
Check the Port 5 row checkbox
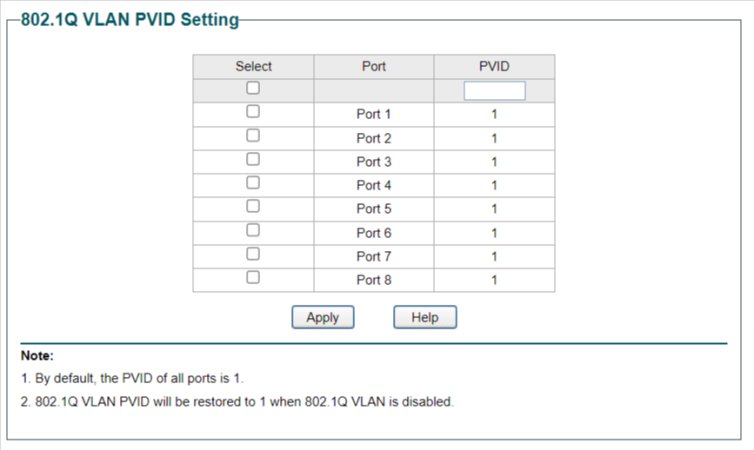pyautogui.click(x=253, y=206)
